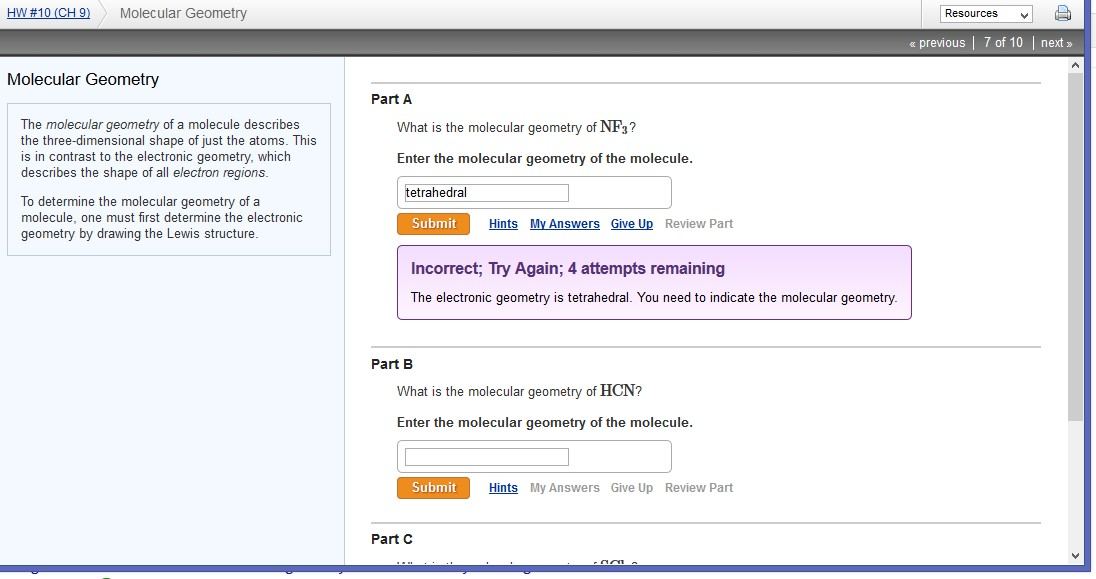Click the printer icon

(1062, 14)
